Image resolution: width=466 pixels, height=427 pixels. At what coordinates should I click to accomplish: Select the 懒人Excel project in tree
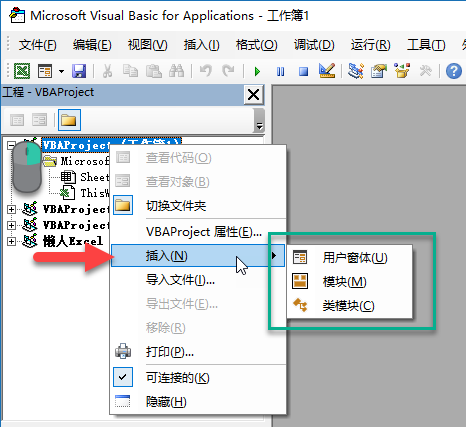[x=72, y=241]
